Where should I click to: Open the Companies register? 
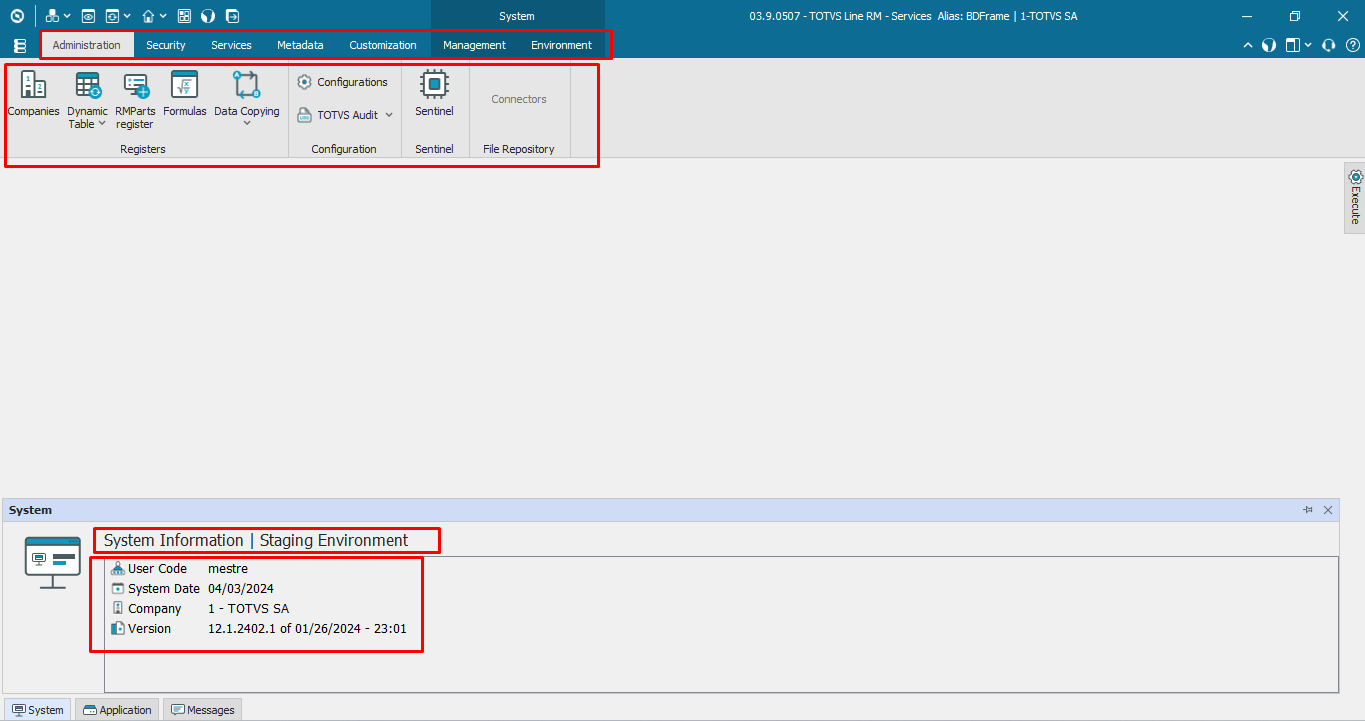[33, 94]
